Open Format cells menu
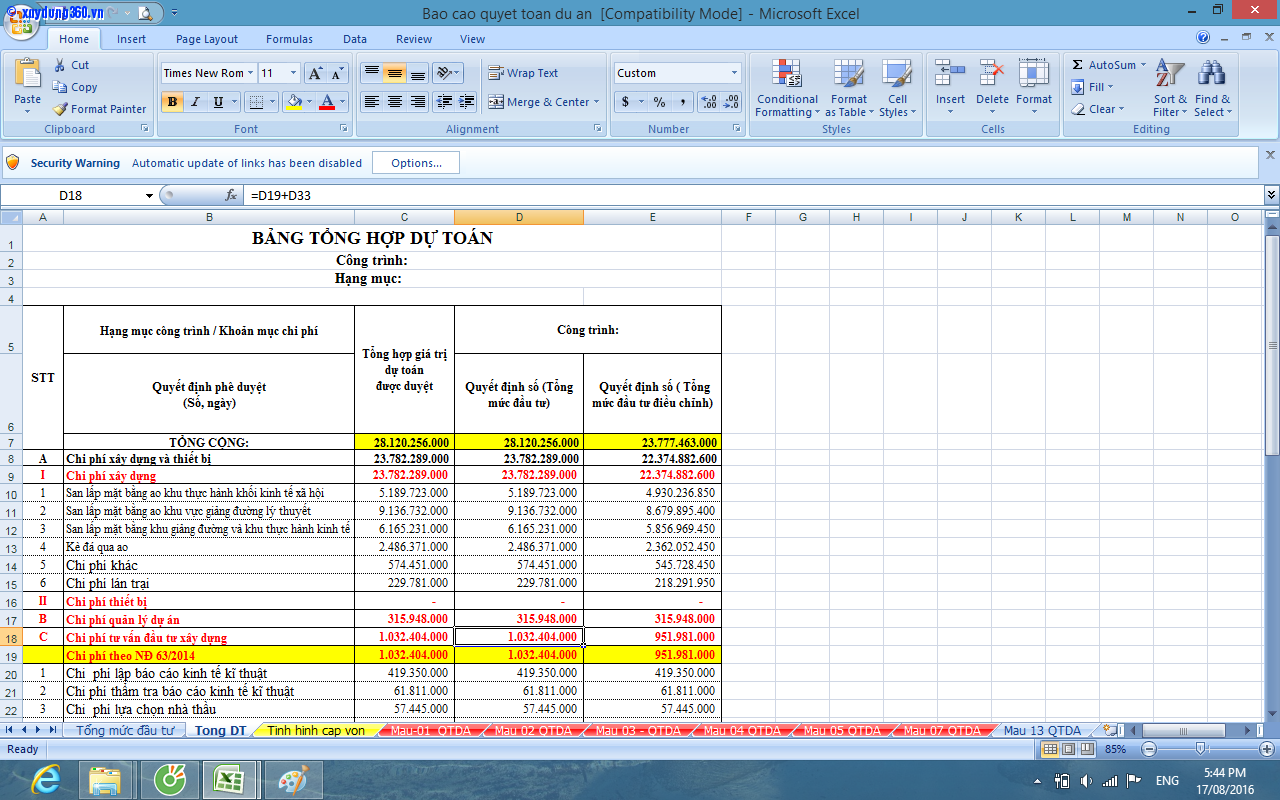This screenshot has width=1280, height=800. (1034, 88)
